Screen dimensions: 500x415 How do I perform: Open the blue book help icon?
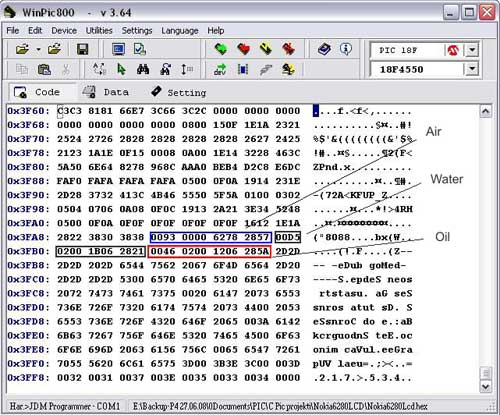pyautogui.click(x=324, y=49)
